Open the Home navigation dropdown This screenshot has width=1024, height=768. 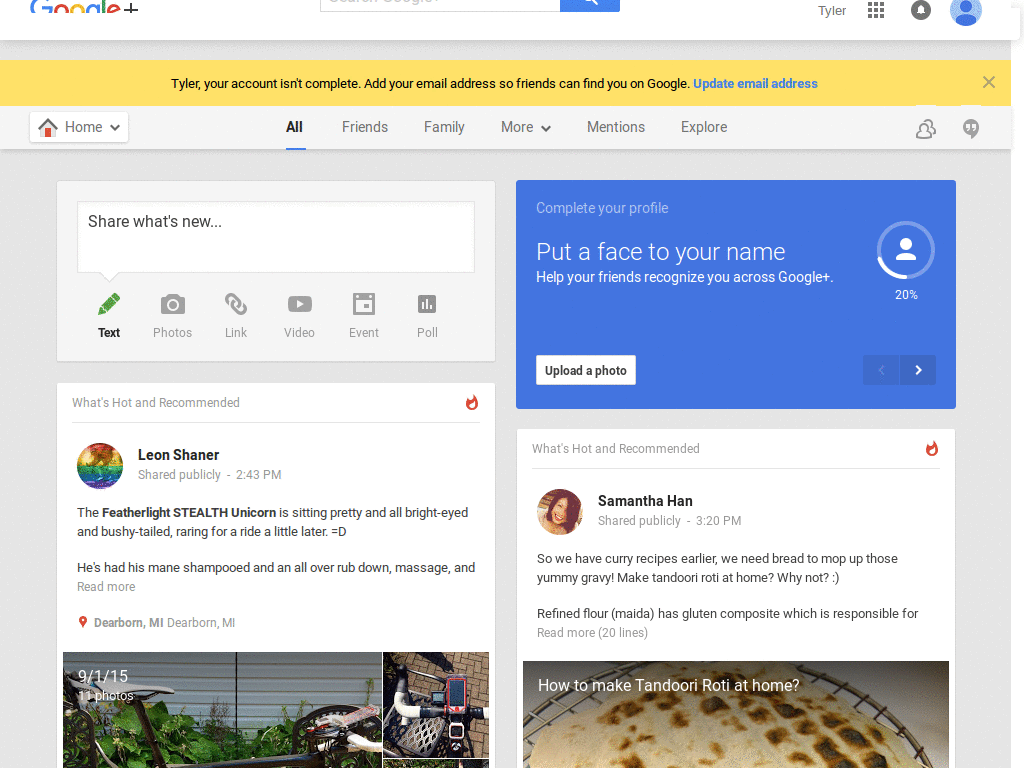(x=79, y=127)
